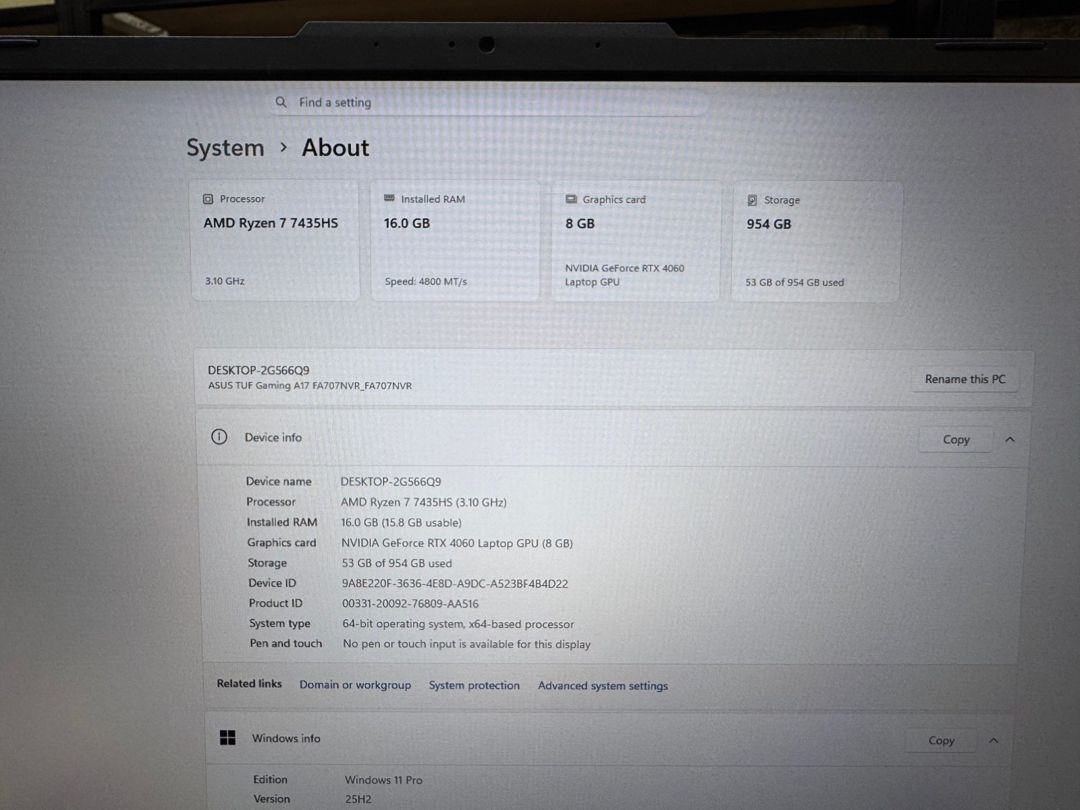This screenshot has width=1080, height=810.
Task: Collapse the Device info section chevron
Action: (1010, 439)
